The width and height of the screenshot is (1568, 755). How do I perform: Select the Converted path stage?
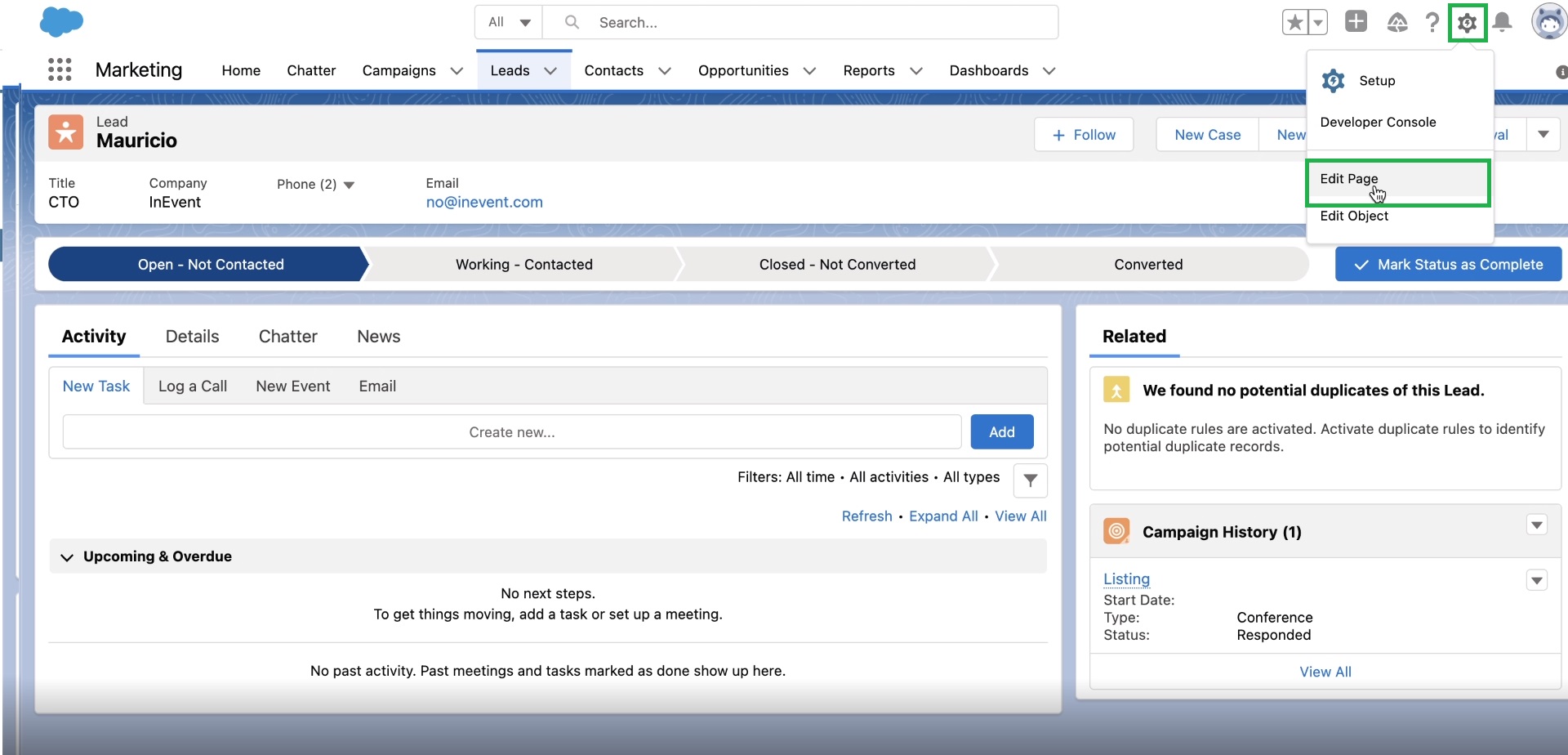[1148, 265]
